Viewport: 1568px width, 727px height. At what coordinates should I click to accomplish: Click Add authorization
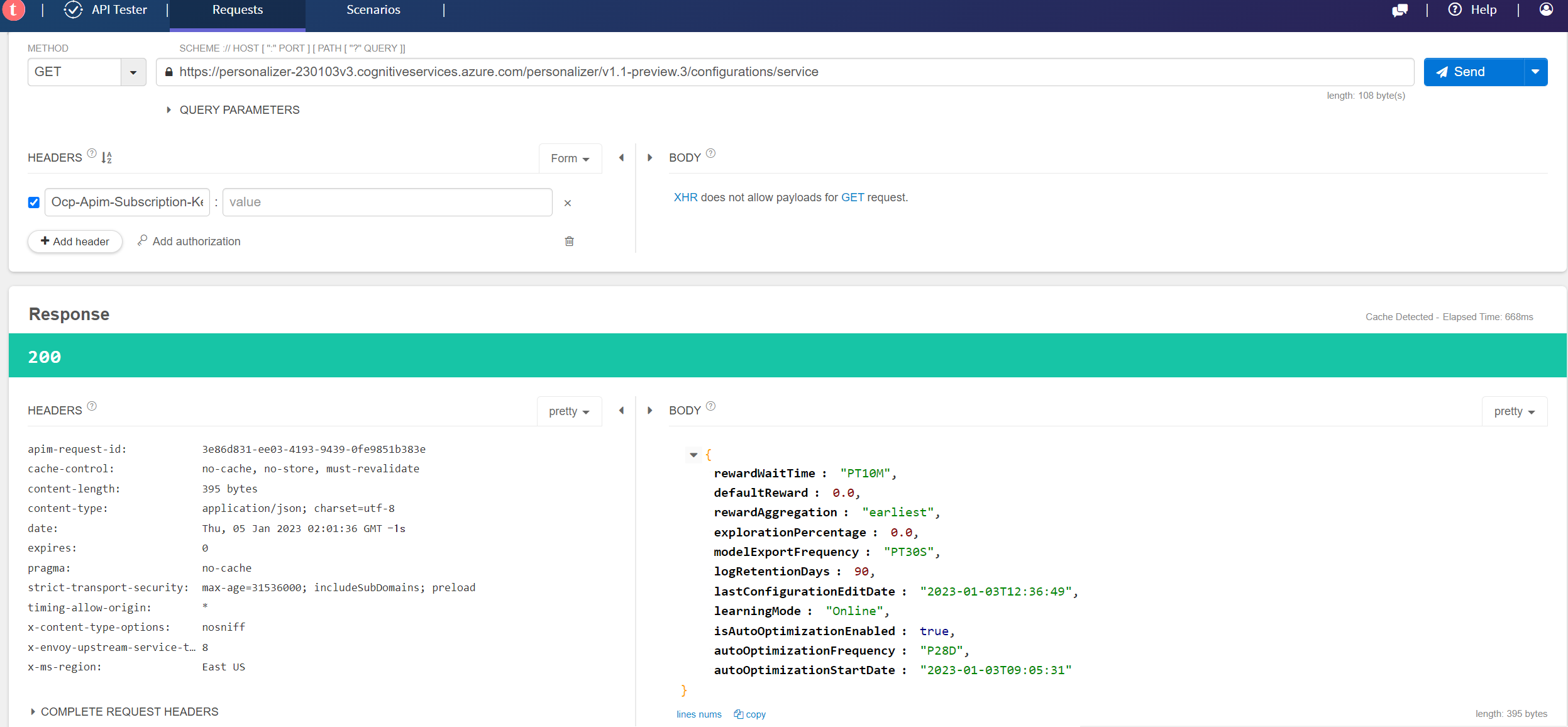pyautogui.click(x=189, y=241)
